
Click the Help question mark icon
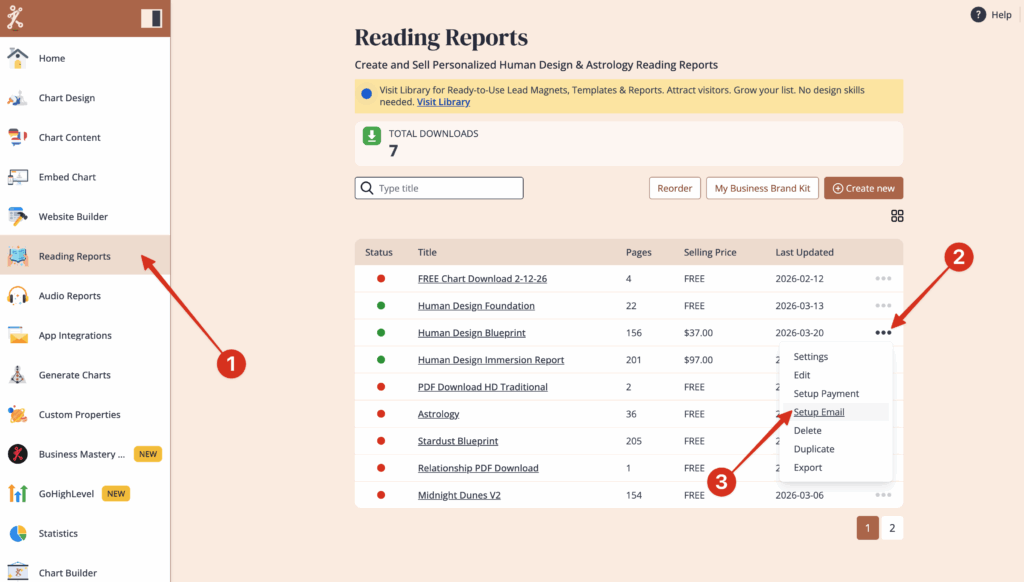(978, 15)
